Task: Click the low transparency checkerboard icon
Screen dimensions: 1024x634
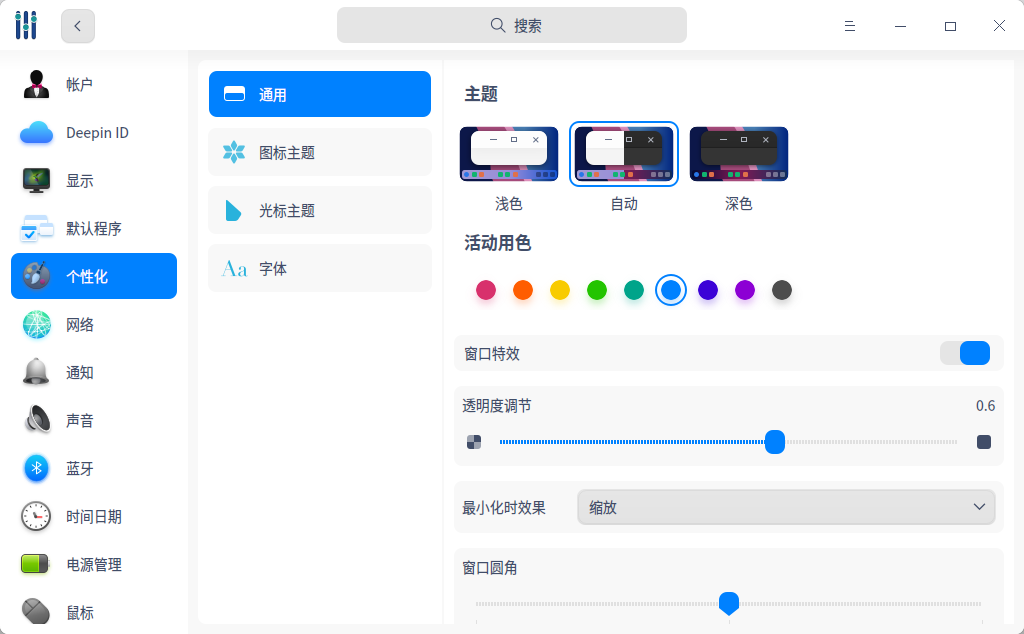Action: tap(474, 442)
